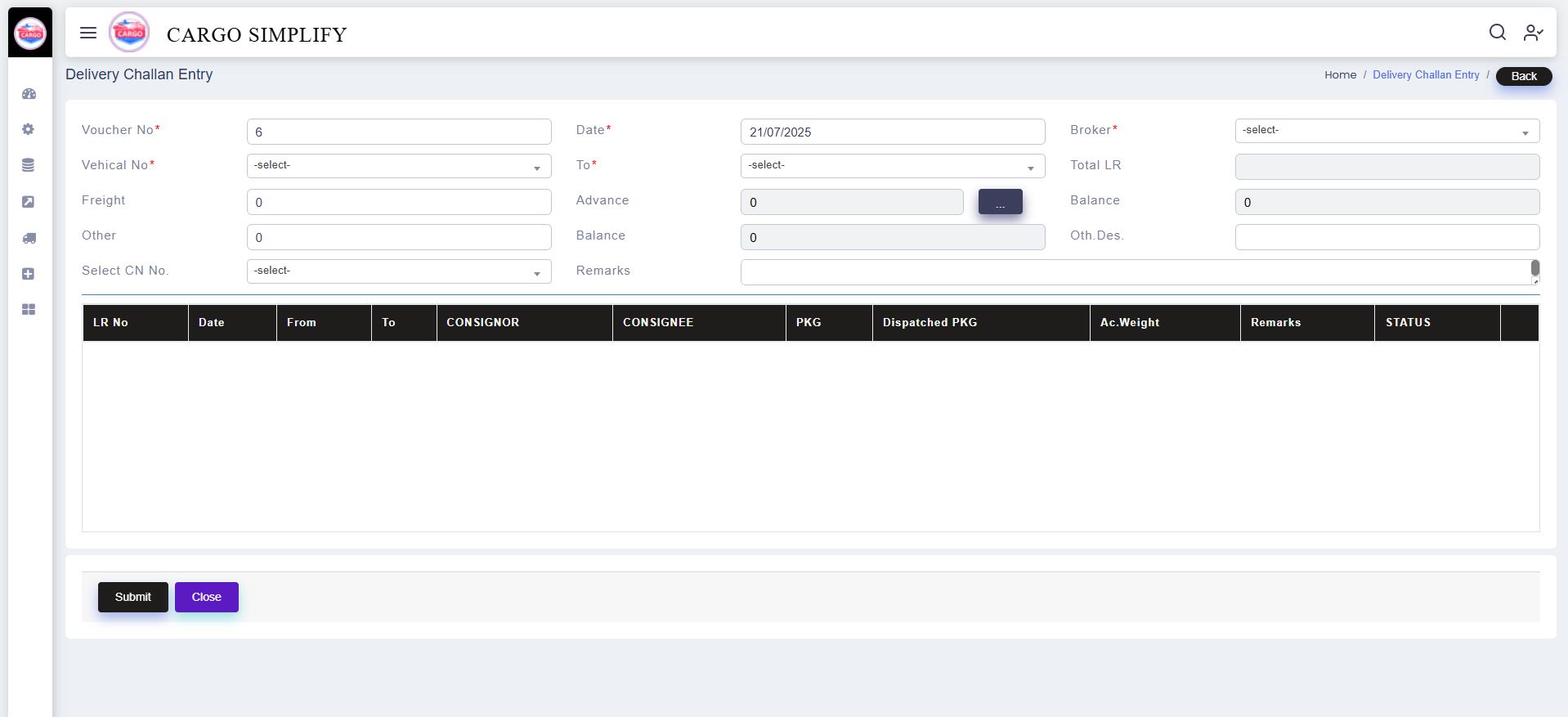This screenshot has width=1568, height=717.
Task: Click the Home breadcrumb link
Action: click(1340, 75)
